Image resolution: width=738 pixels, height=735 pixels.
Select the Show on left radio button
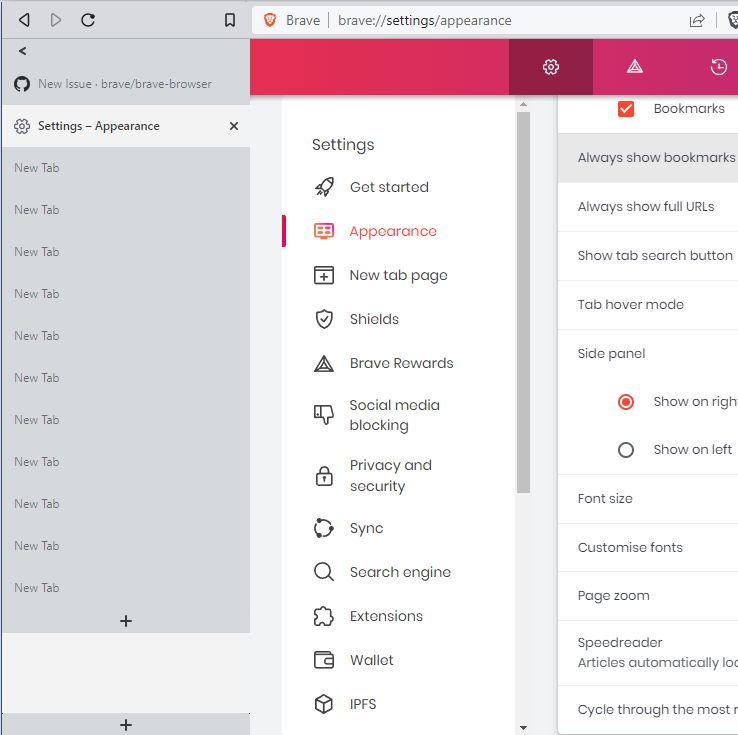[626, 450]
